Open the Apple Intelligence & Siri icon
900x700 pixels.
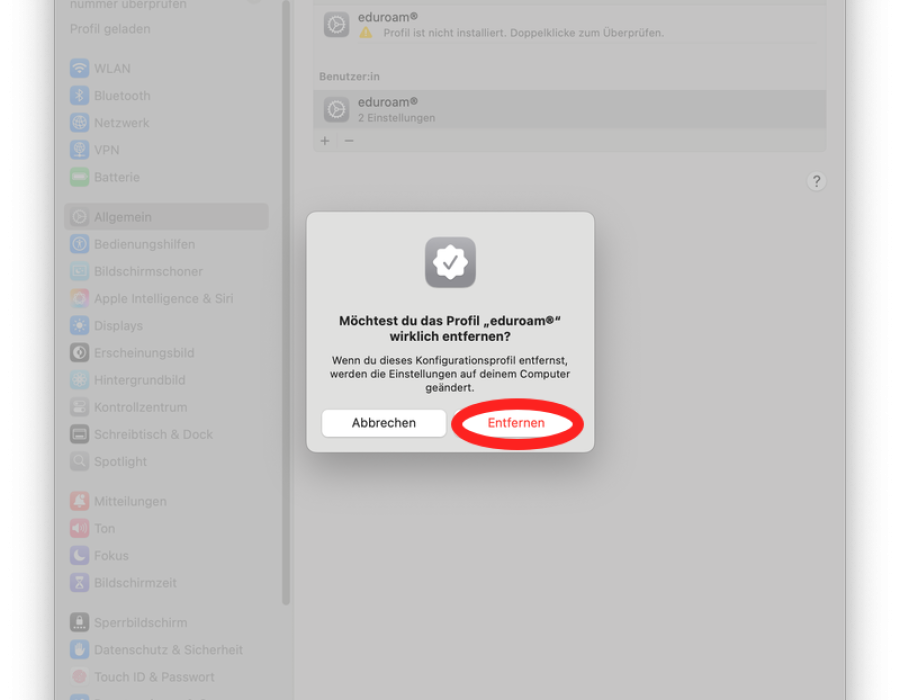click(x=79, y=298)
